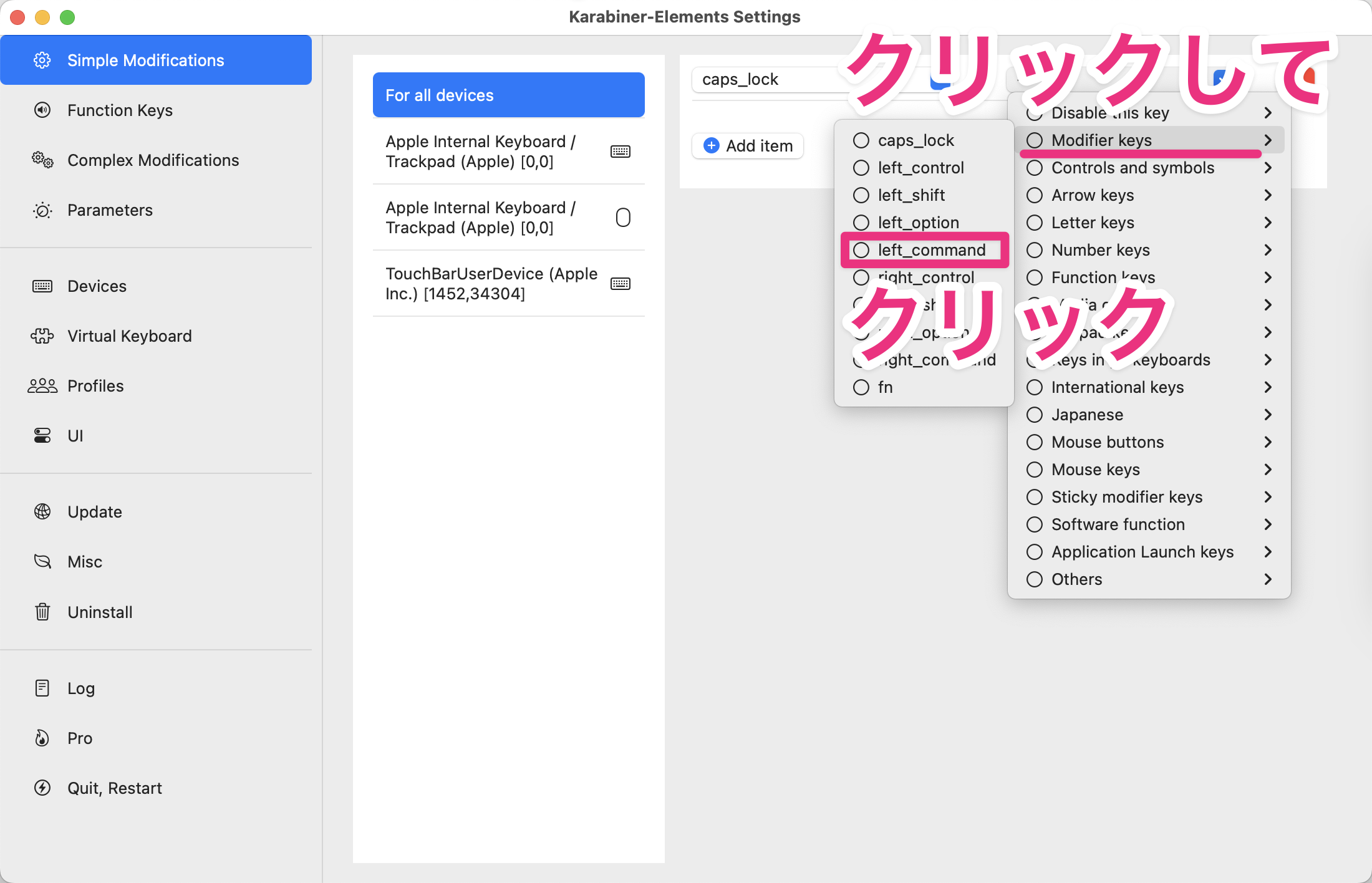1372x883 pixels.
Task: Click the Function Keys speaker icon
Action: pyautogui.click(x=42, y=110)
